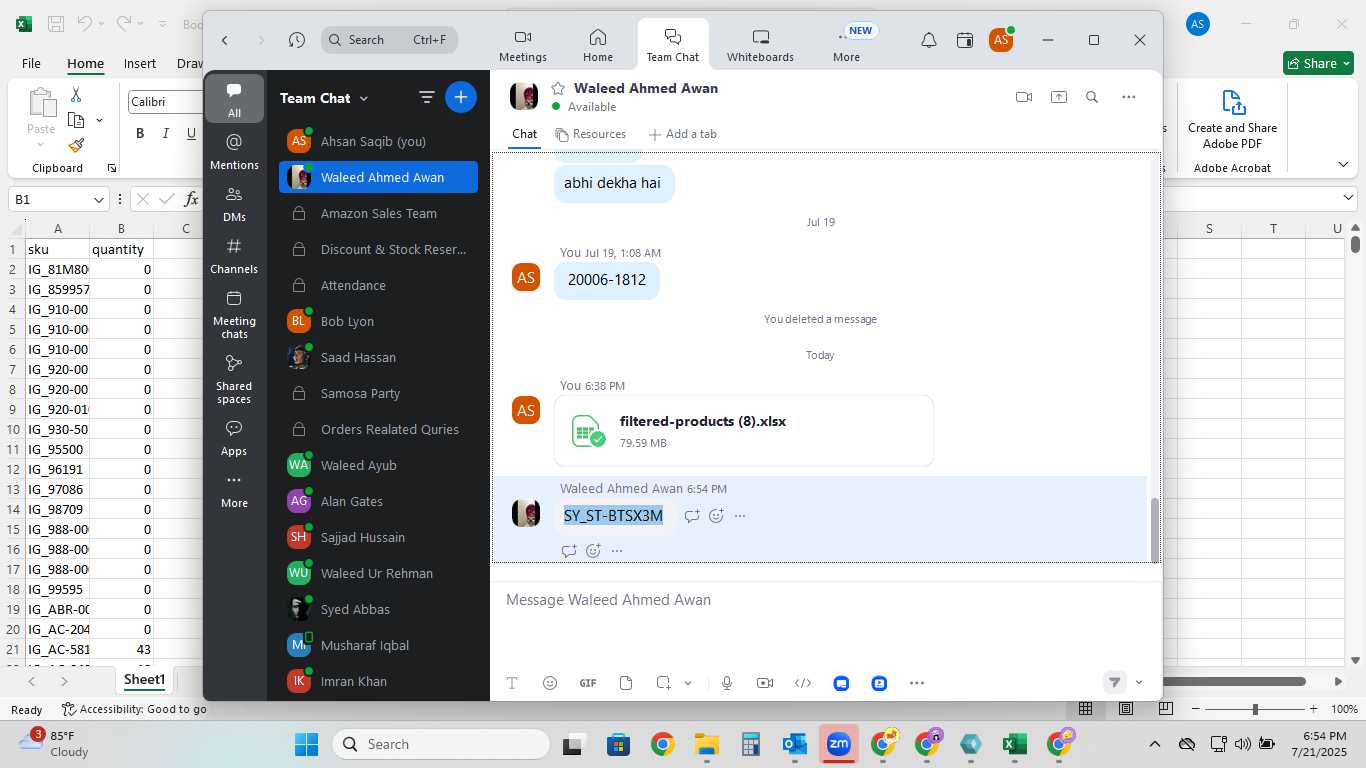Select Sheet1 tab in Excel
1366x768 pixels.
coord(144,680)
